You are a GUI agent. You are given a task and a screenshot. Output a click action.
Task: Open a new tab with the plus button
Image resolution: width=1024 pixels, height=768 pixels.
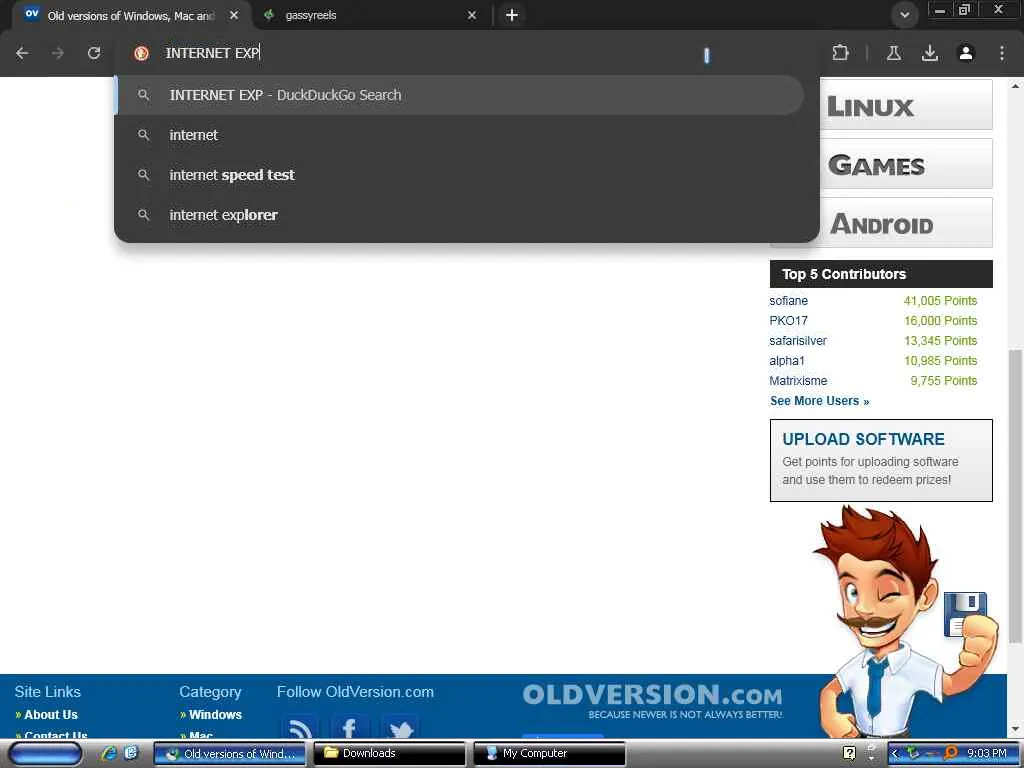[512, 15]
